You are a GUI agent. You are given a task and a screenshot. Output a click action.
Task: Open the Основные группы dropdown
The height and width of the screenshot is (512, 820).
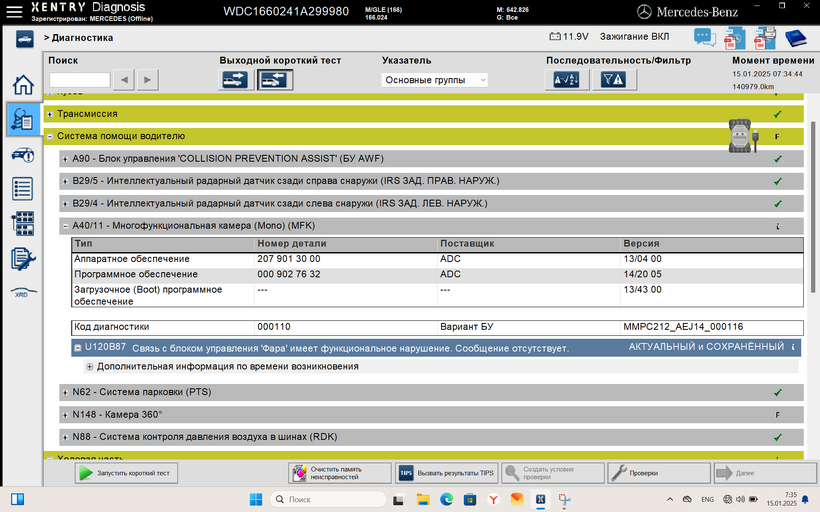[x=435, y=80]
